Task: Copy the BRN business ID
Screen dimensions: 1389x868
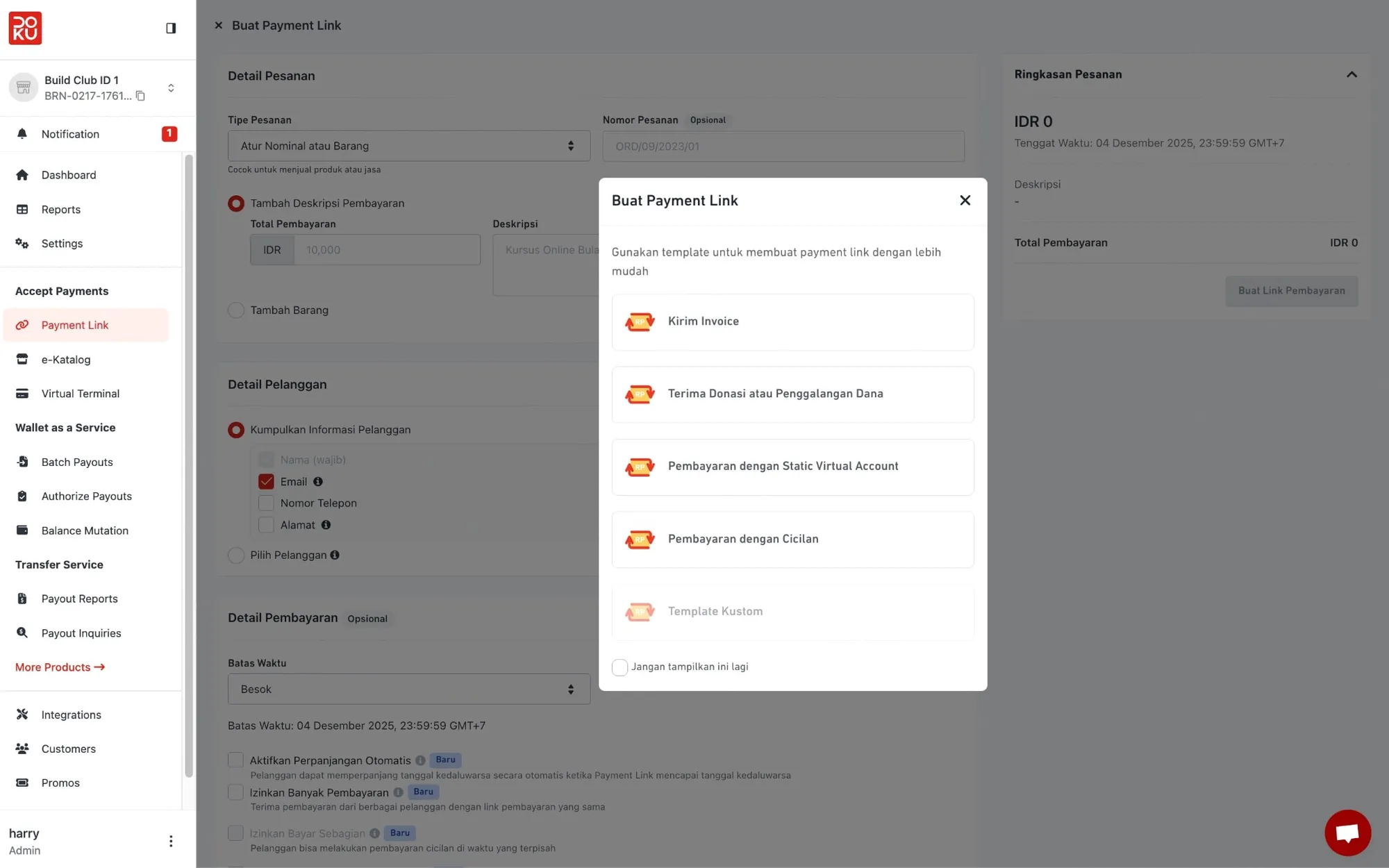Action: pos(140,96)
